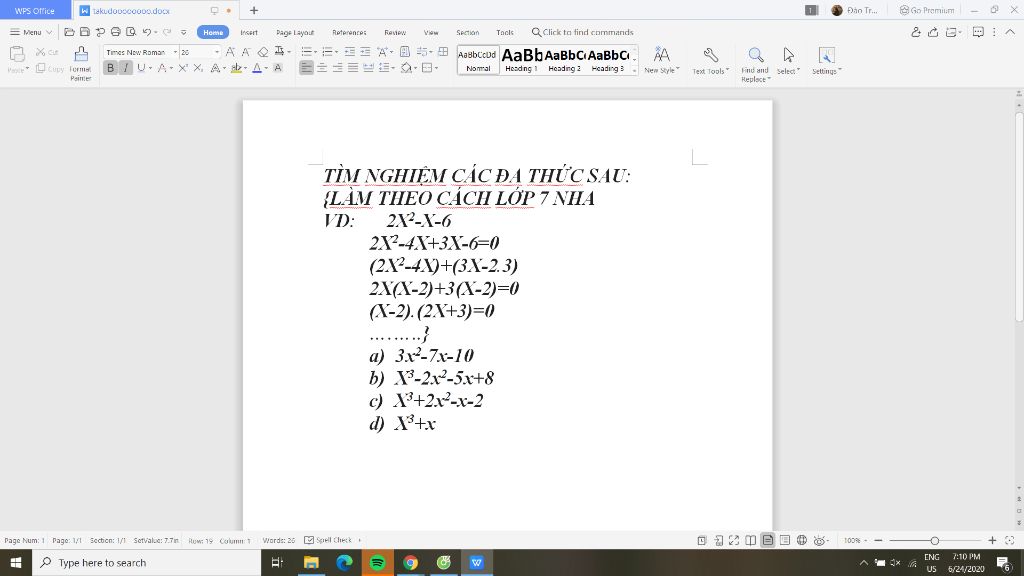Open a new tab with plus button
Screen dimensions: 1024x576
click(x=254, y=10)
